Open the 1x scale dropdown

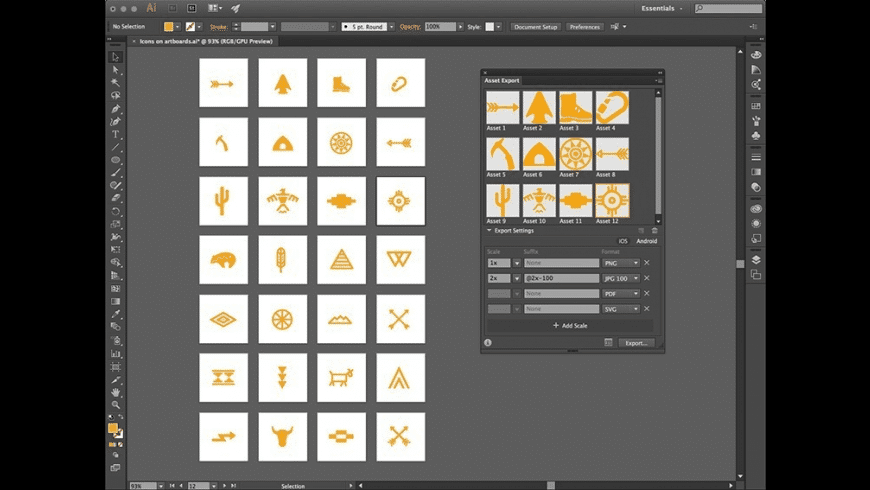pos(517,263)
